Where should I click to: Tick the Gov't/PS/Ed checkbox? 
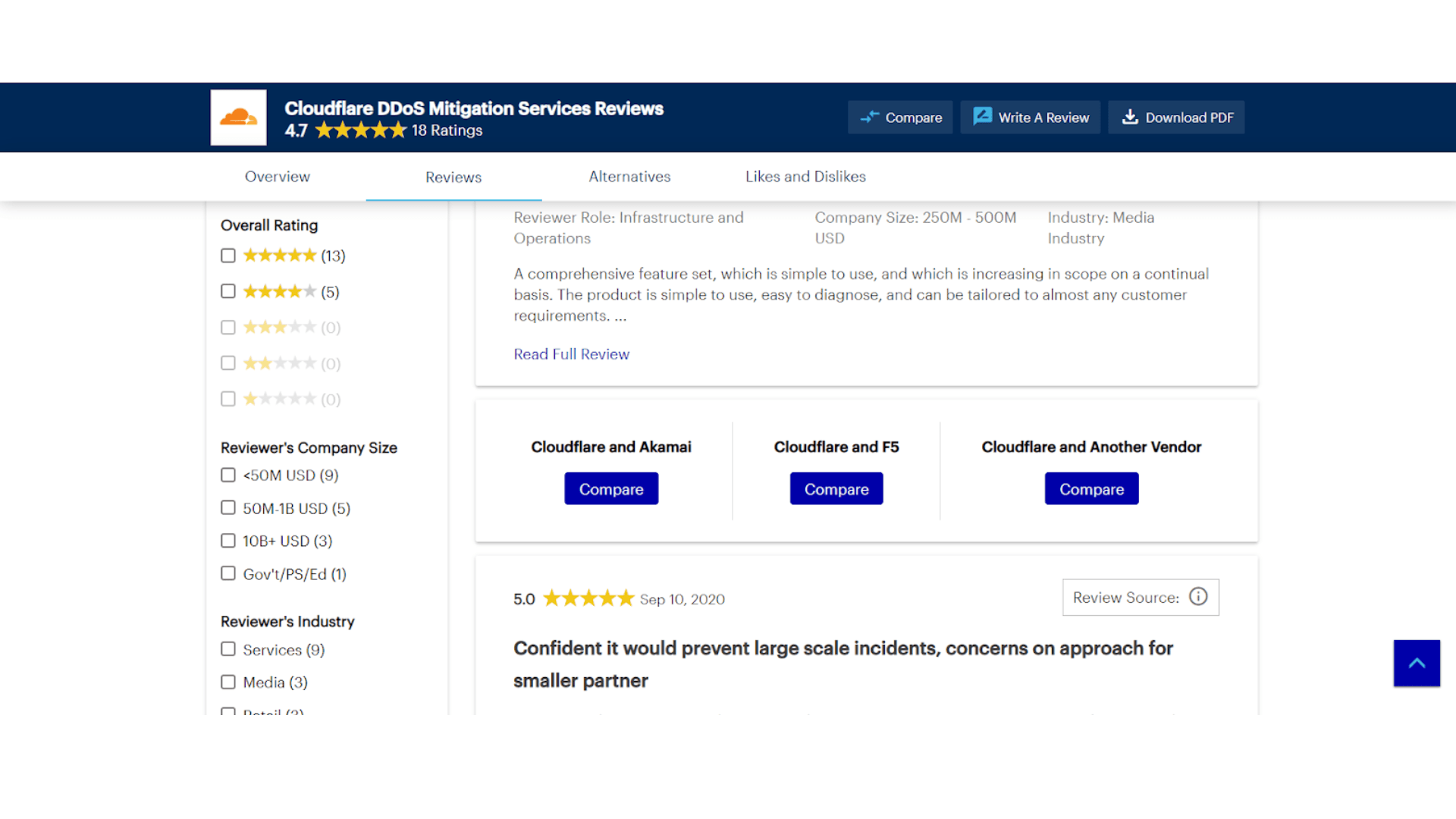[228, 574]
